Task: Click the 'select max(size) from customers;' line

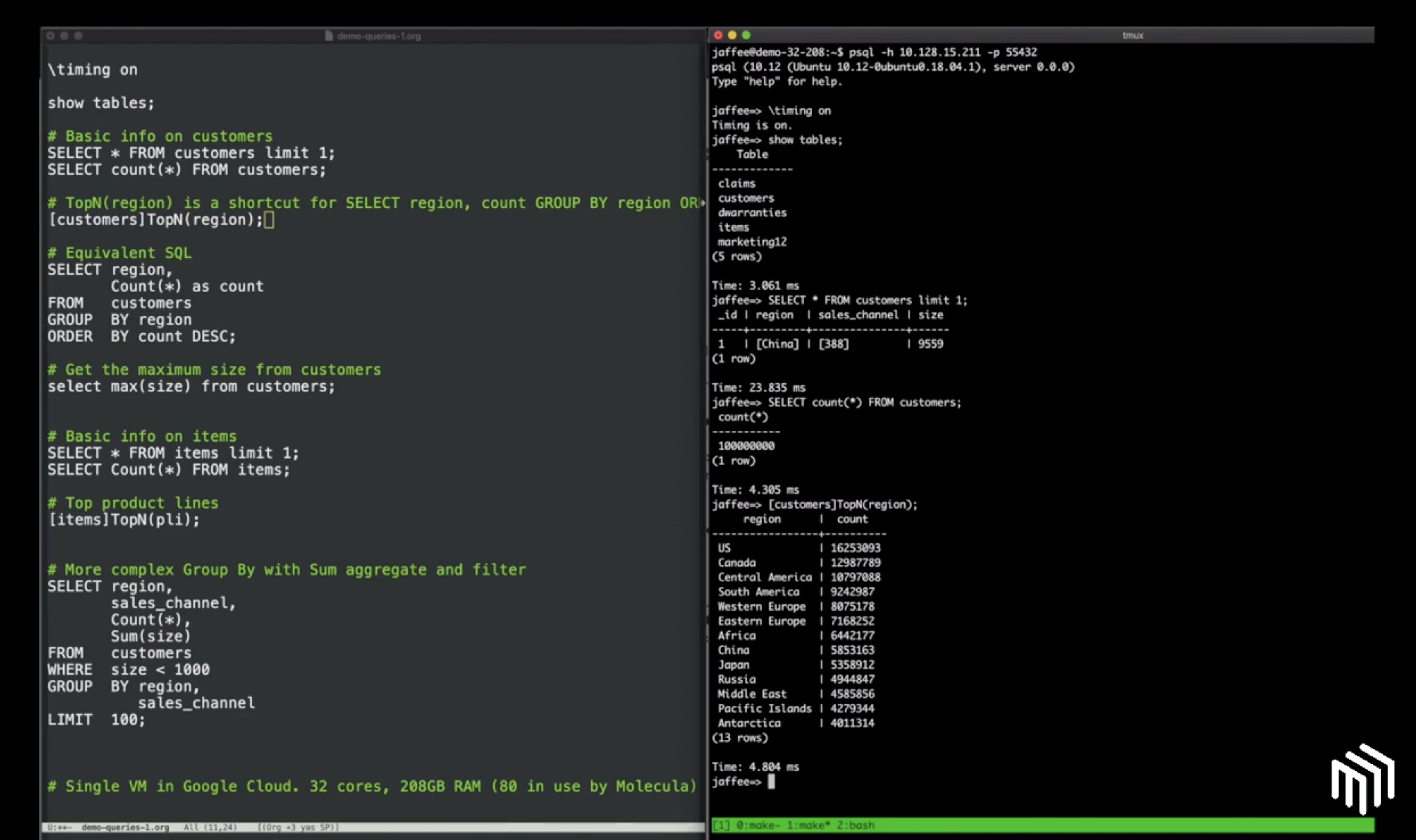Action: [x=191, y=387]
